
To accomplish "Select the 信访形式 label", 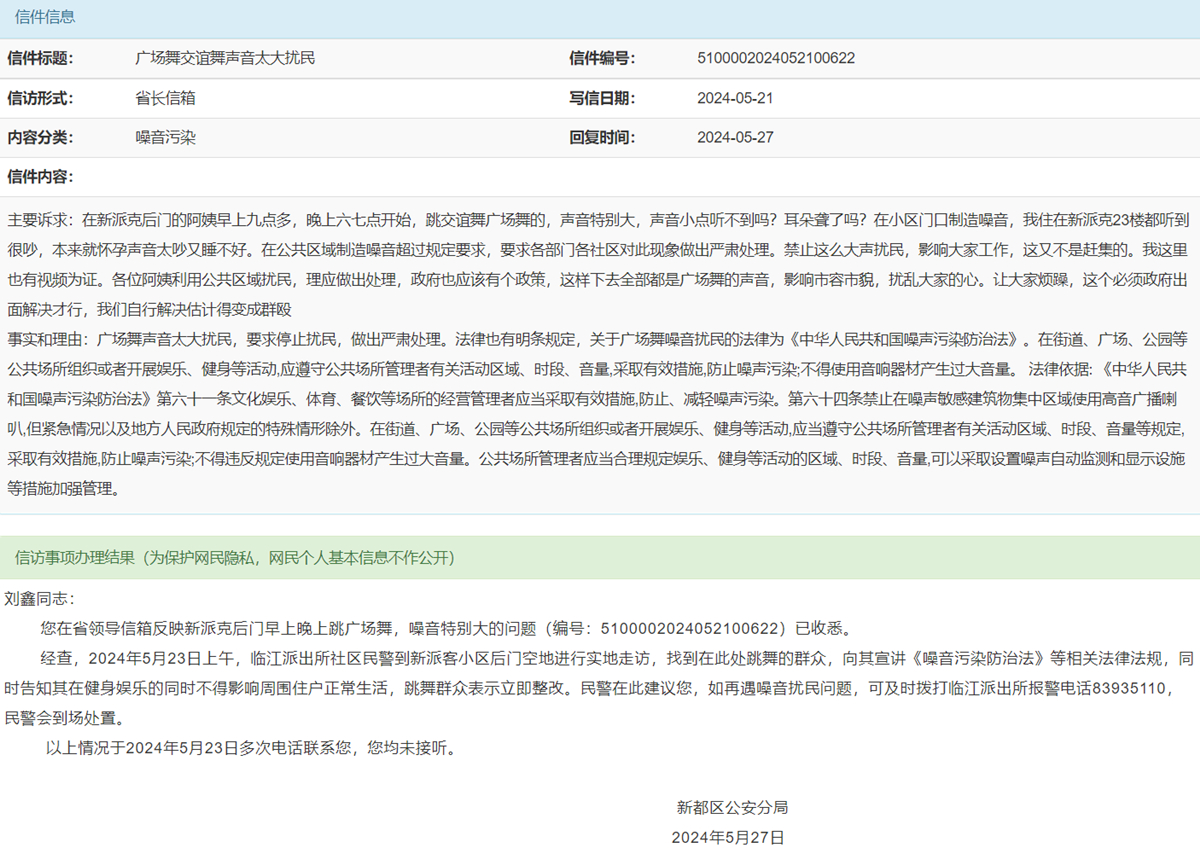I will (x=40, y=98).
